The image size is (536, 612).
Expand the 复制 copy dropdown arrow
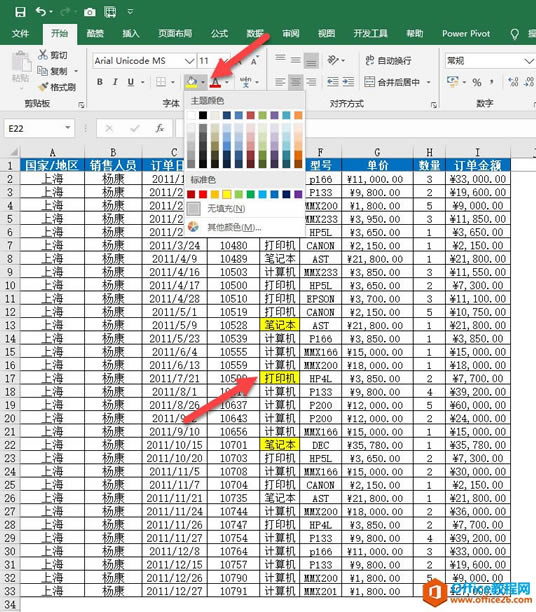click(76, 71)
